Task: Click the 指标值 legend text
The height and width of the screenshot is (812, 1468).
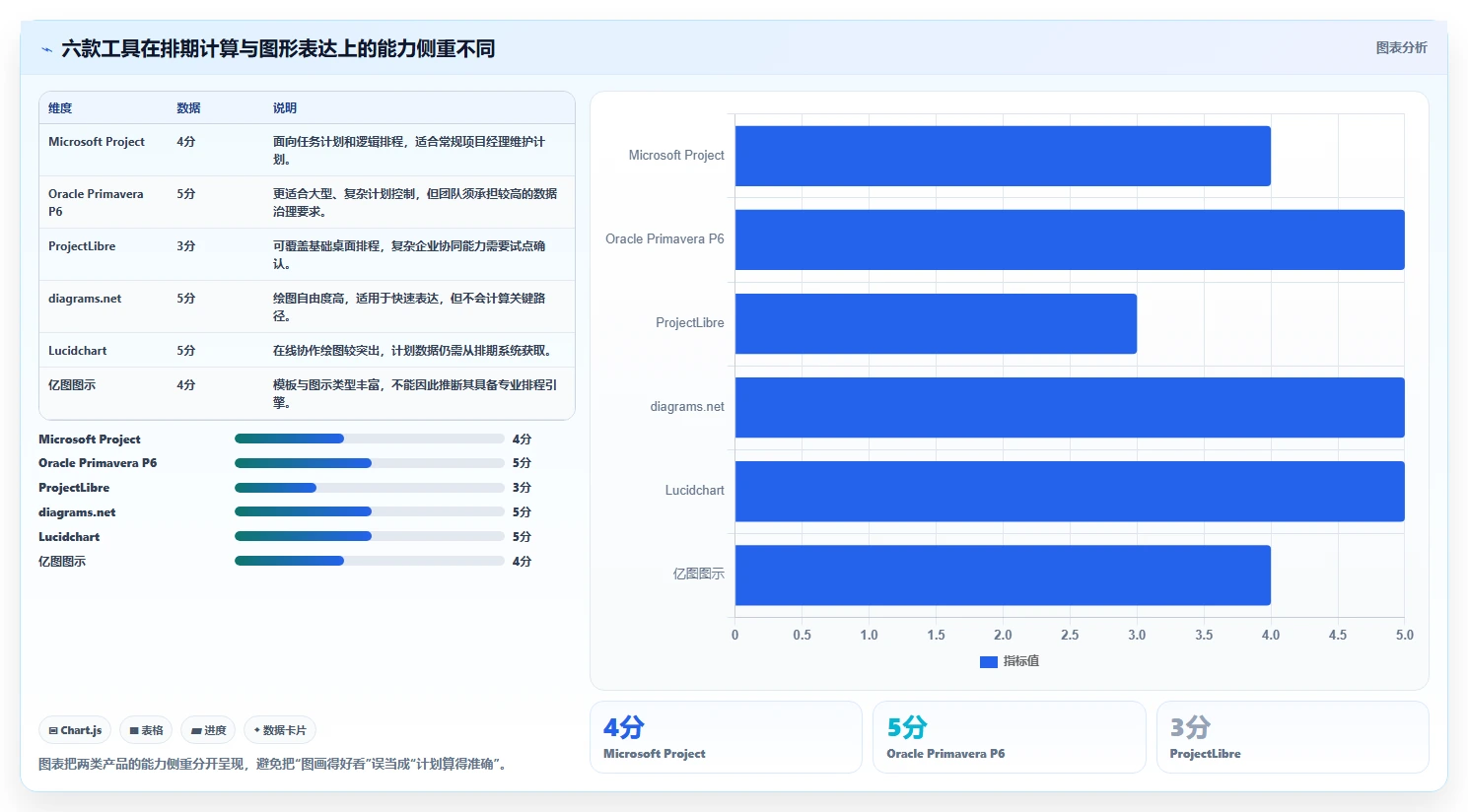Action: (x=1021, y=661)
